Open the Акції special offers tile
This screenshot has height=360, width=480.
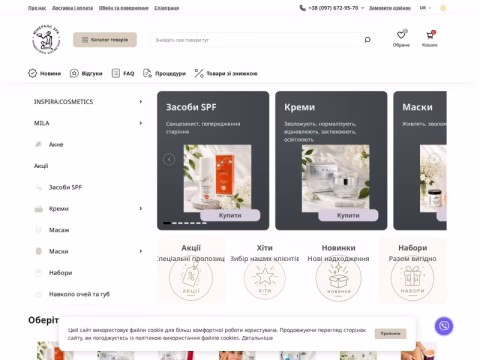tap(191, 270)
